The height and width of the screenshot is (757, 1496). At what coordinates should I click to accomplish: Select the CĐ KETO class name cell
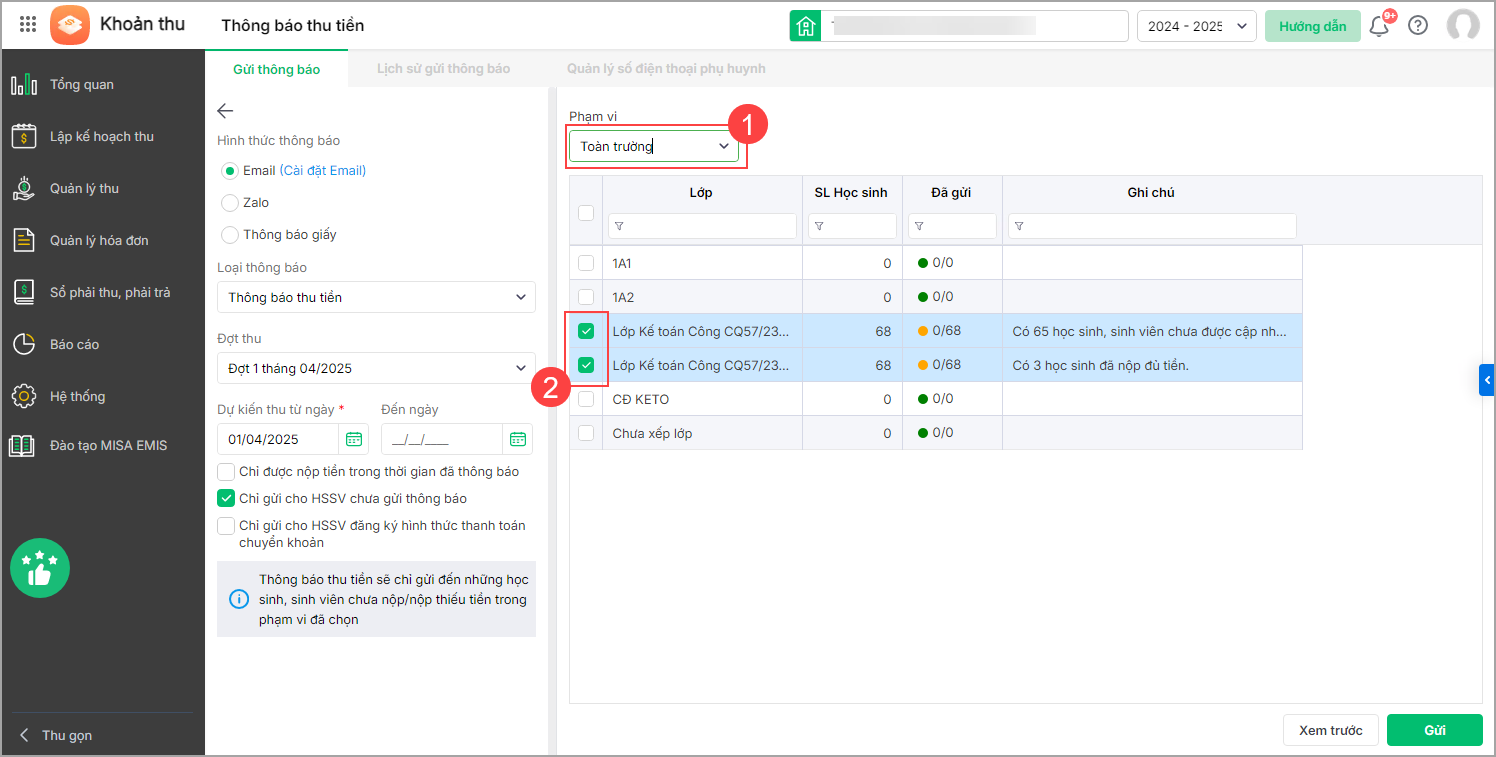click(702, 399)
